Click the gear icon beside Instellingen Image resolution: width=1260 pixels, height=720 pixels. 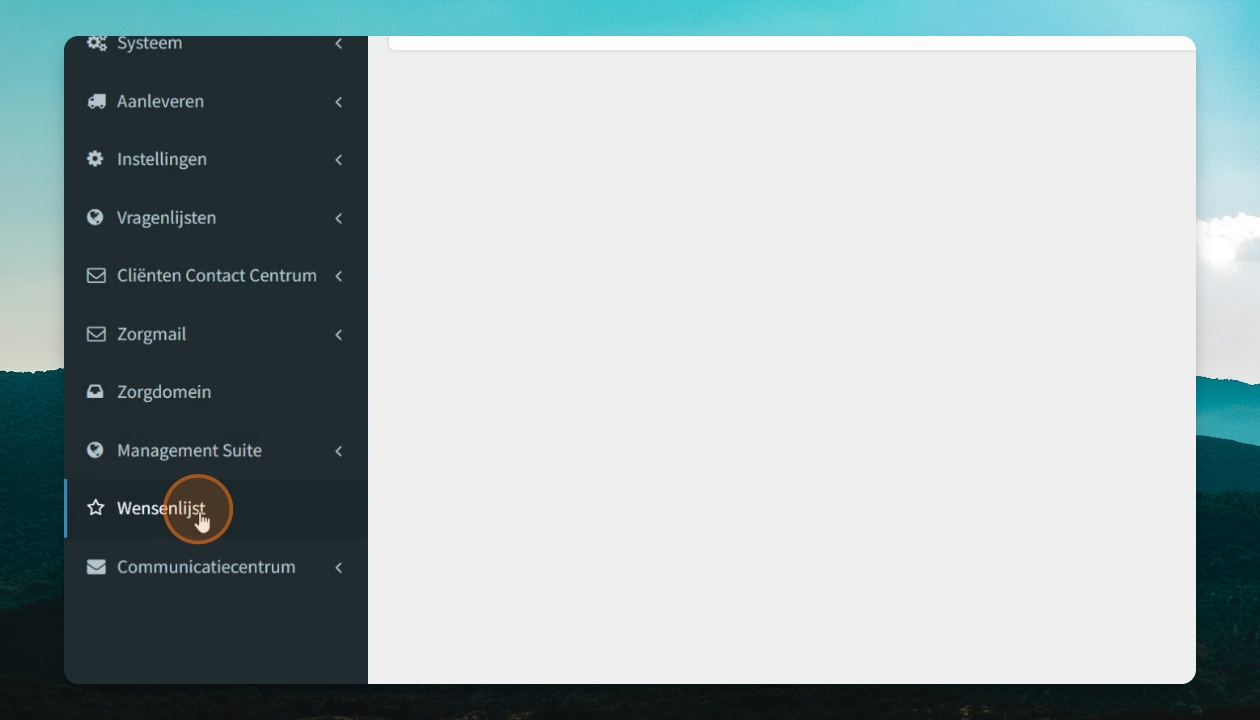click(95, 159)
